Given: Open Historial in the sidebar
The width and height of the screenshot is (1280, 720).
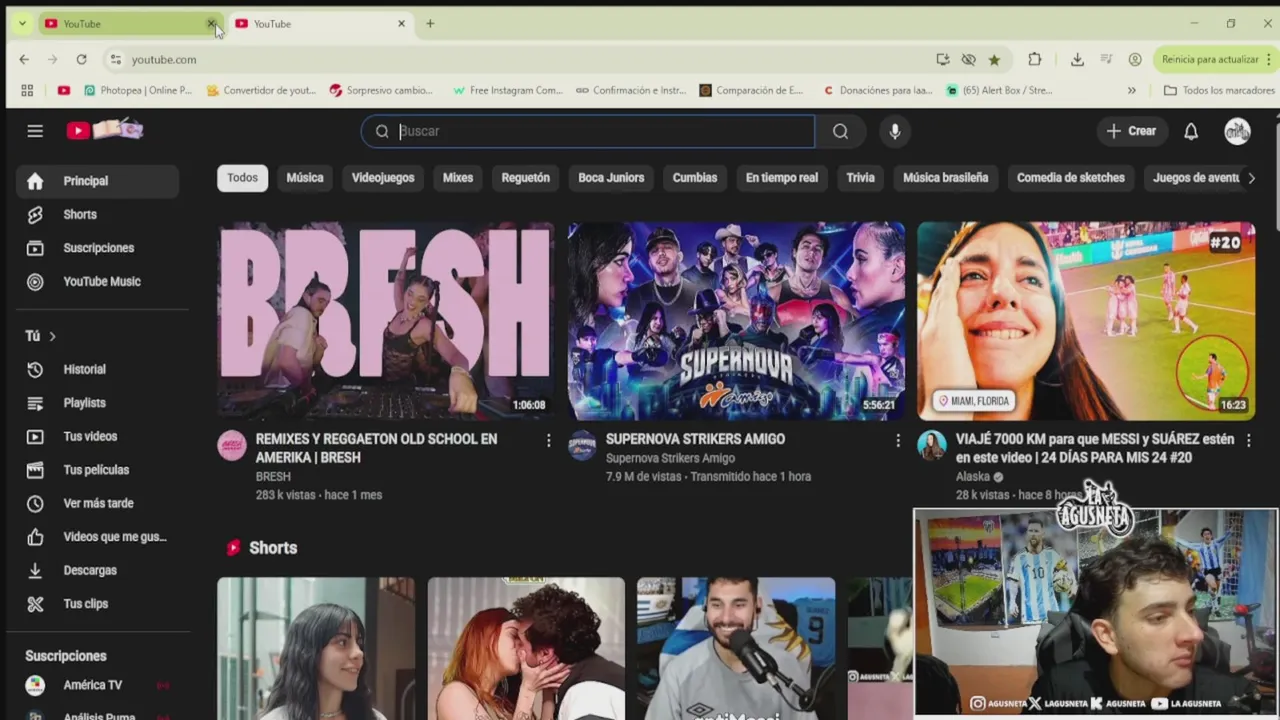Looking at the screenshot, I should coord(97,369).
